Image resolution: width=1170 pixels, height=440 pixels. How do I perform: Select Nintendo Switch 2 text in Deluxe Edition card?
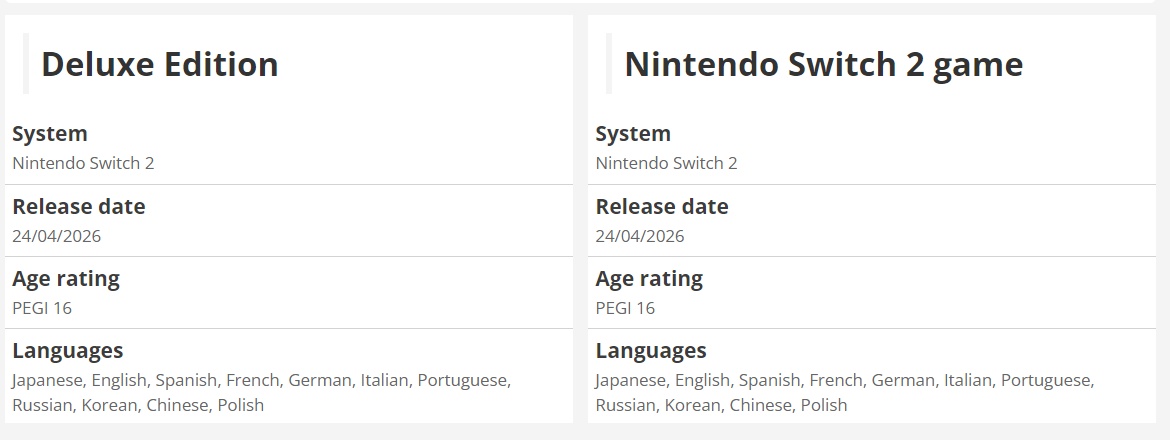coord(83,163)
